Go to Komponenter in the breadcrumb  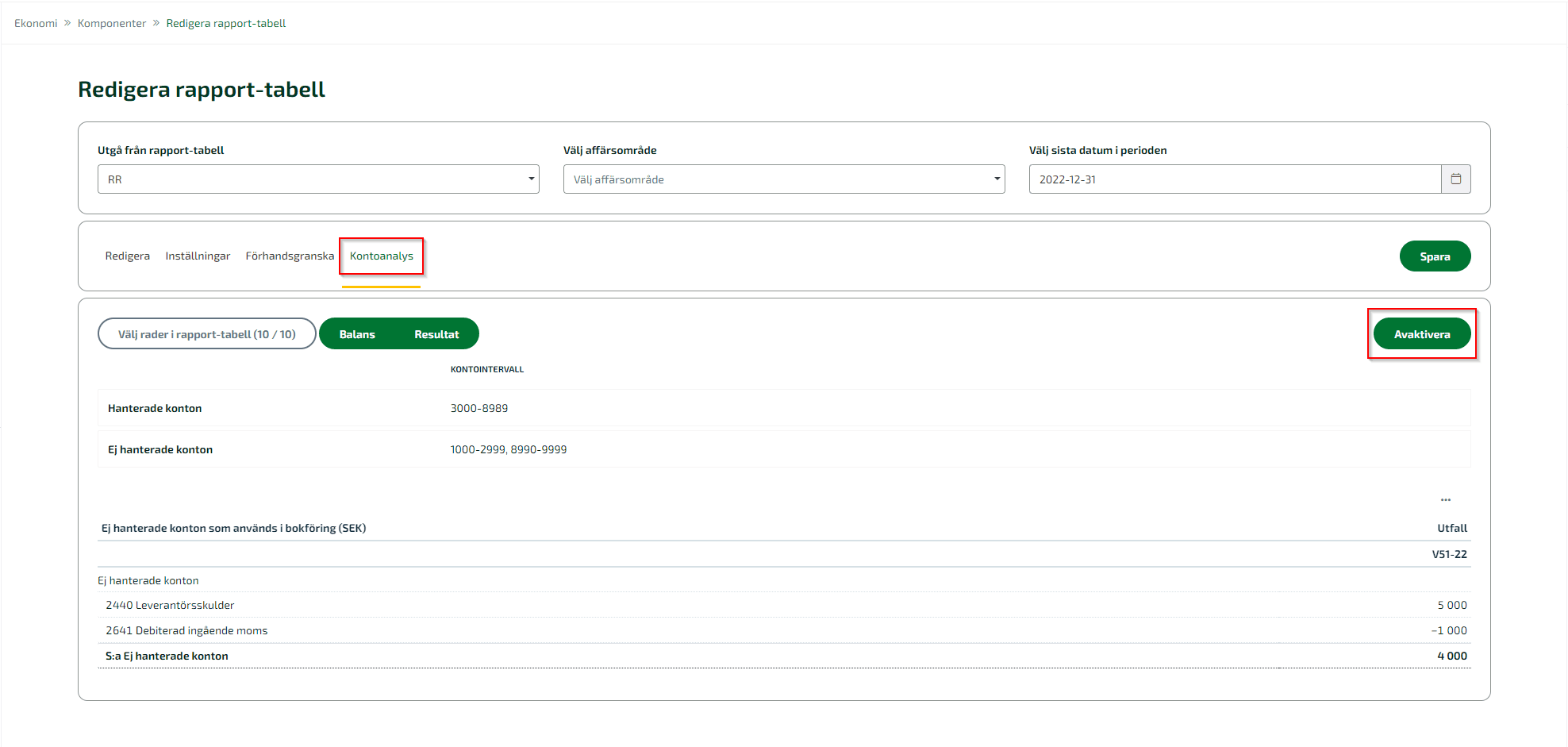[x=112, y=23]
